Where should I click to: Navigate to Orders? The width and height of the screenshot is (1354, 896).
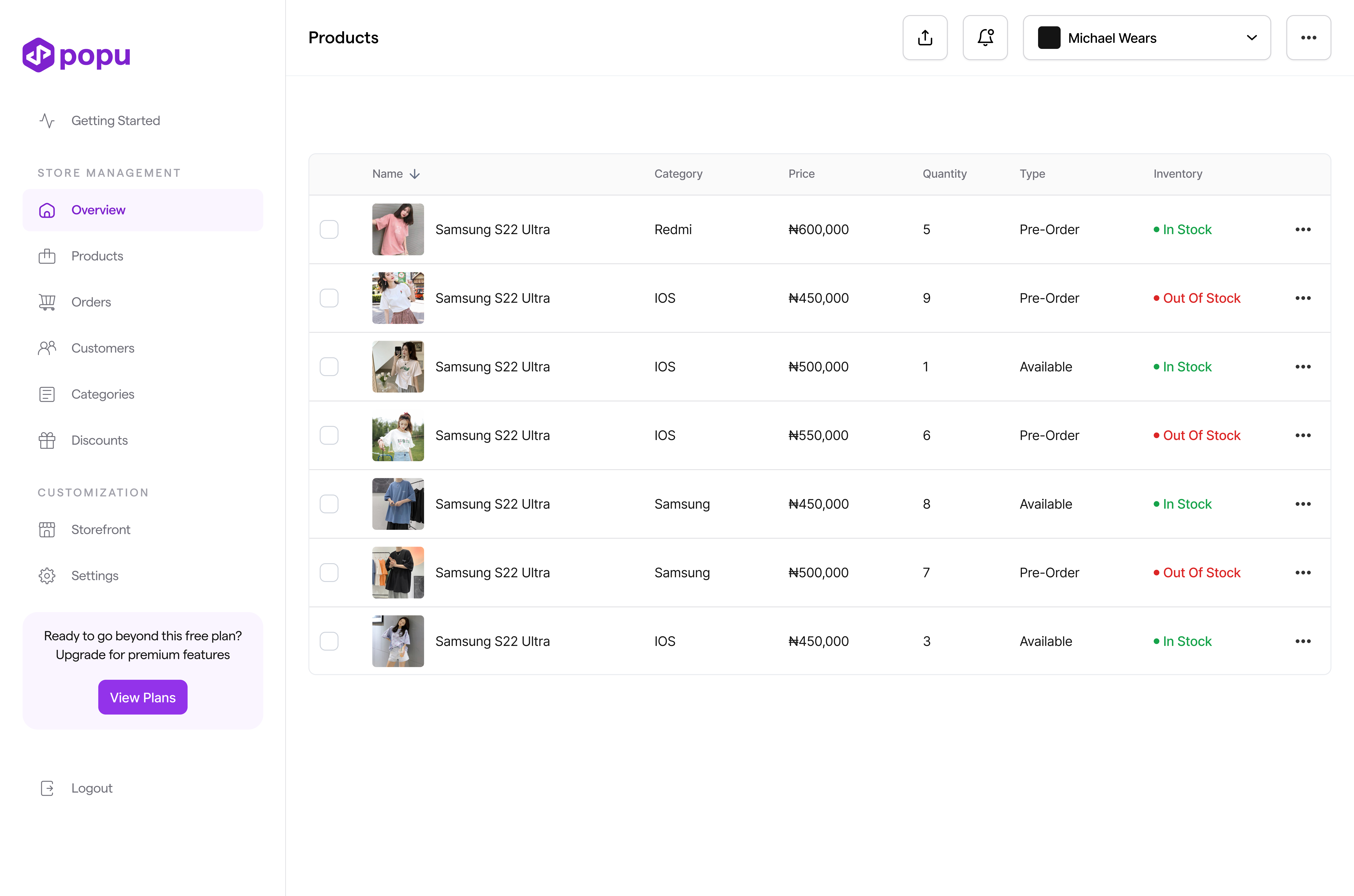pos(143,302)
